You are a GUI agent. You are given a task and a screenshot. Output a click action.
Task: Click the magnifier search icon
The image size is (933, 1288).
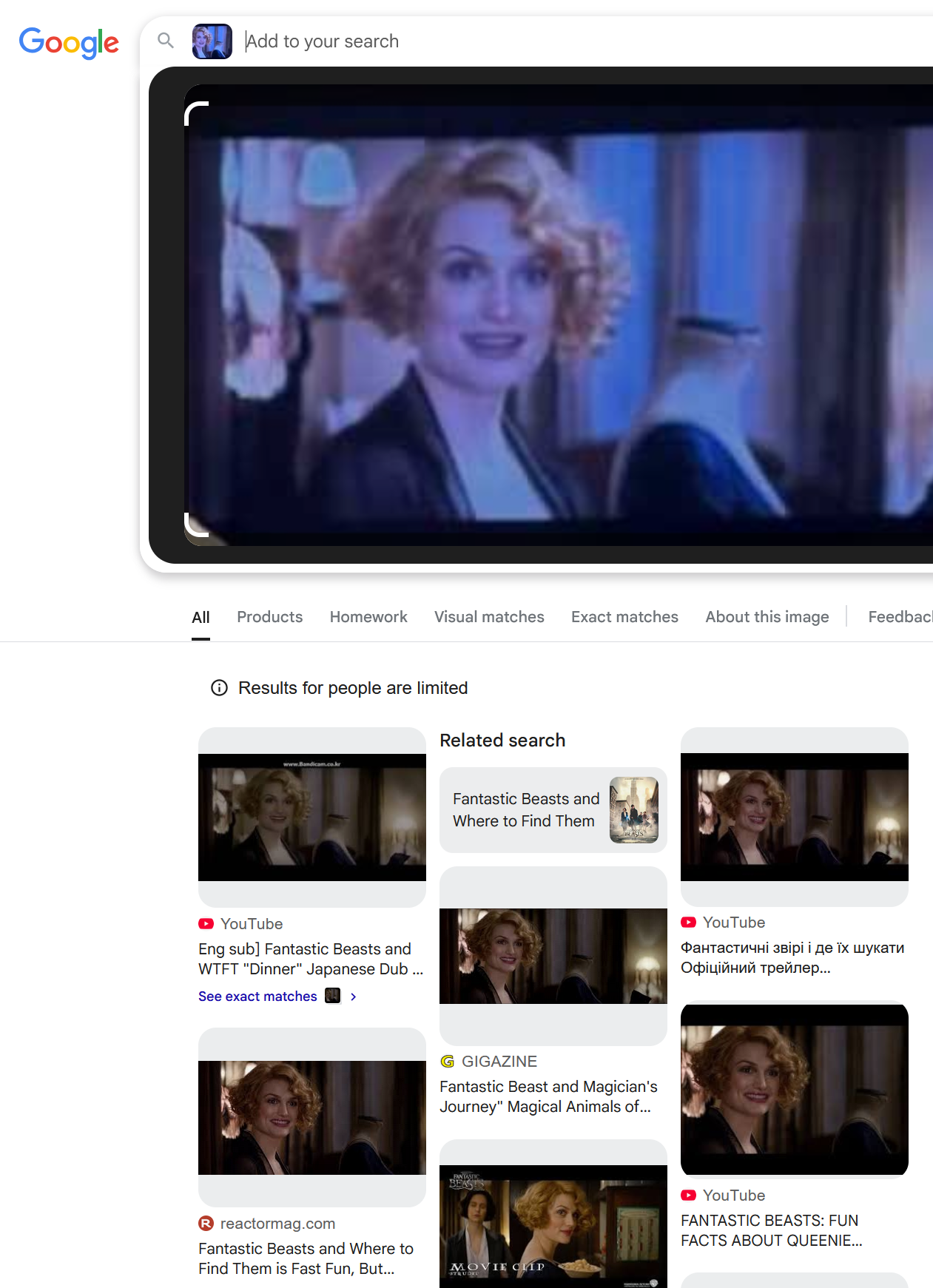[x=166, y=41]
